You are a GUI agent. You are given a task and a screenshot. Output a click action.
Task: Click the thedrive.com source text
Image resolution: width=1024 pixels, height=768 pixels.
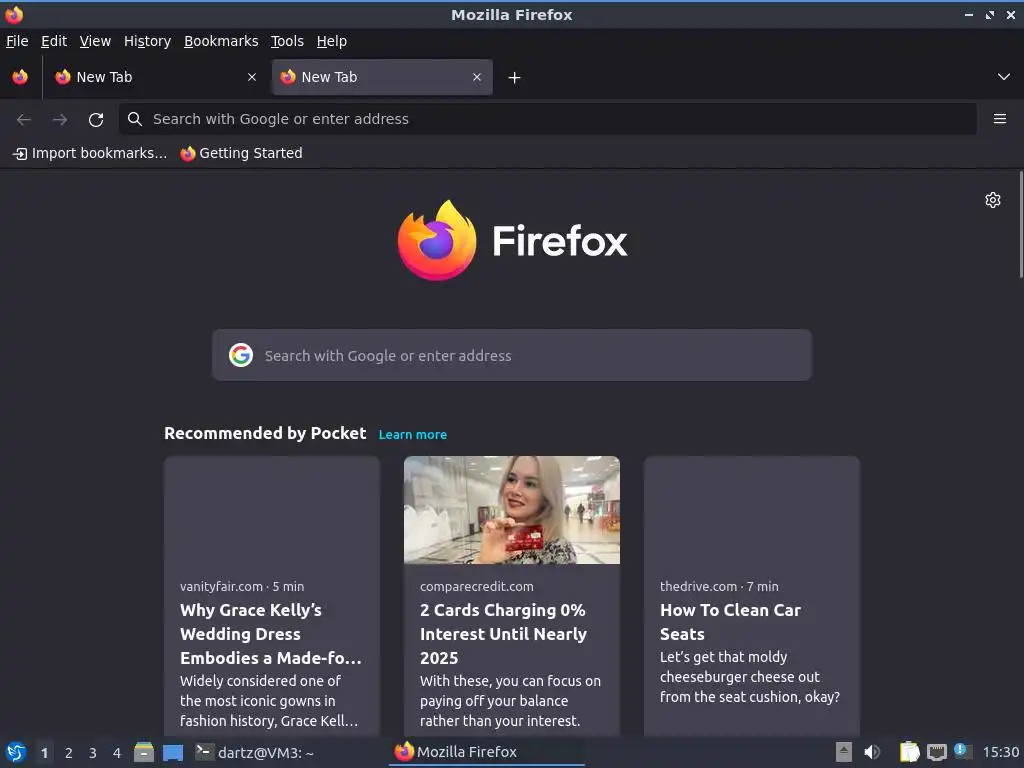click(x=698, y=586)
